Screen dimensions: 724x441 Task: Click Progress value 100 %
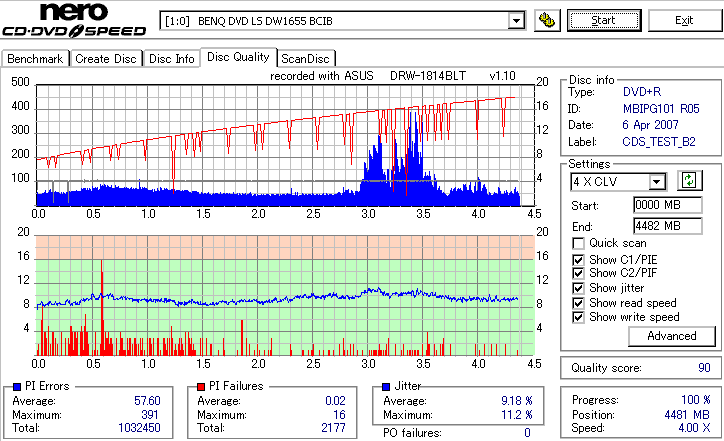[x=696, y=400]
